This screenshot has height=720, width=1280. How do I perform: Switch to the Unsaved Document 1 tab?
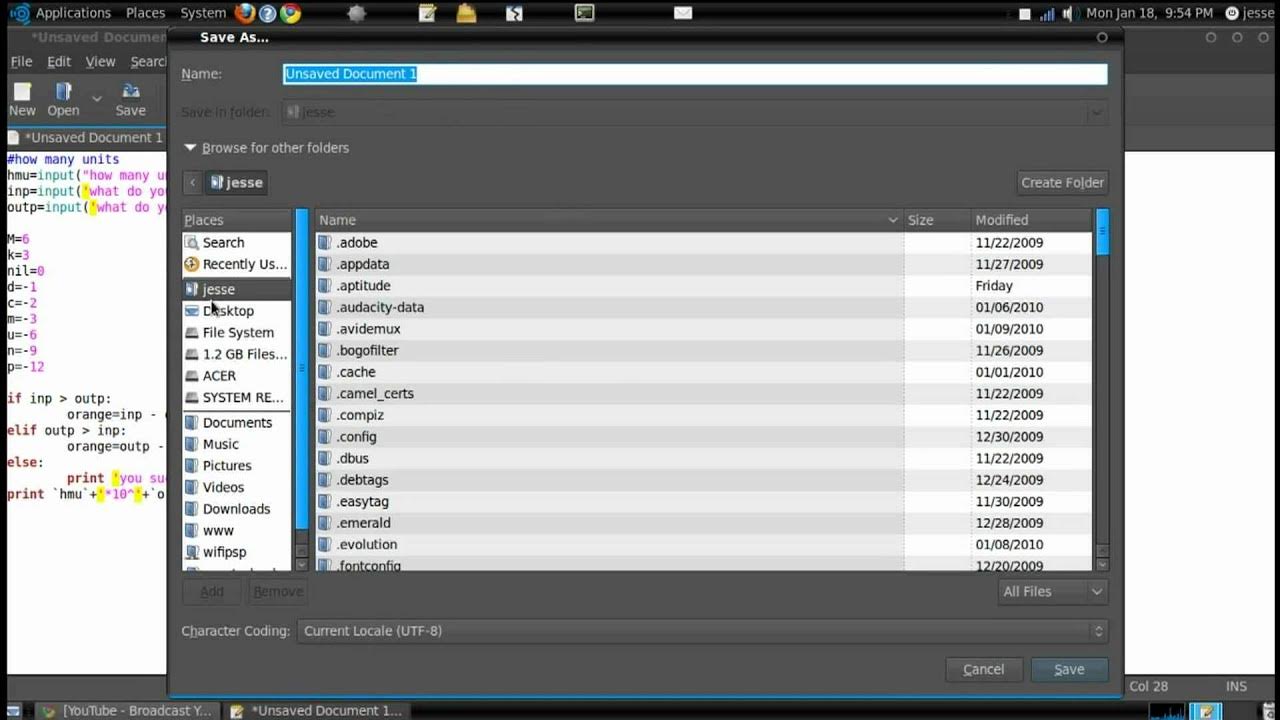(x=85, y=137)
